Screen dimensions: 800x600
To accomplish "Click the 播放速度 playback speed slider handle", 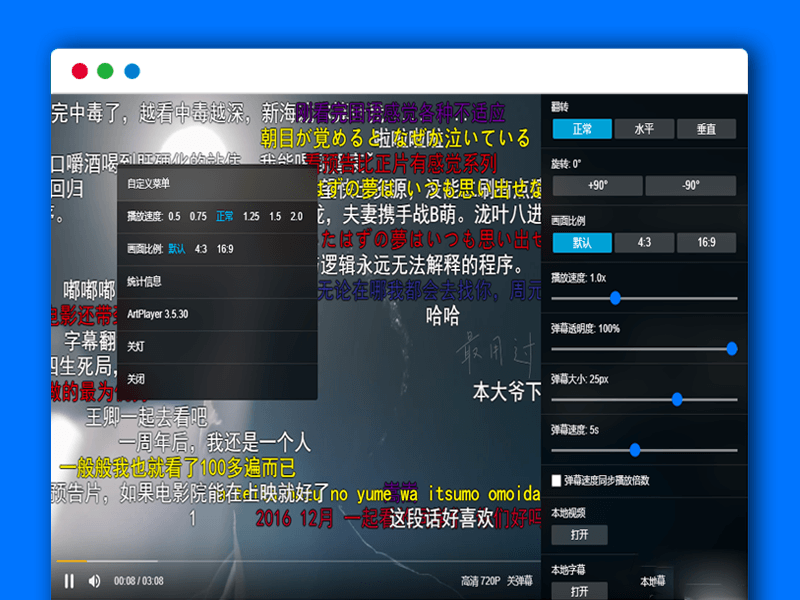I will [614, 297].
